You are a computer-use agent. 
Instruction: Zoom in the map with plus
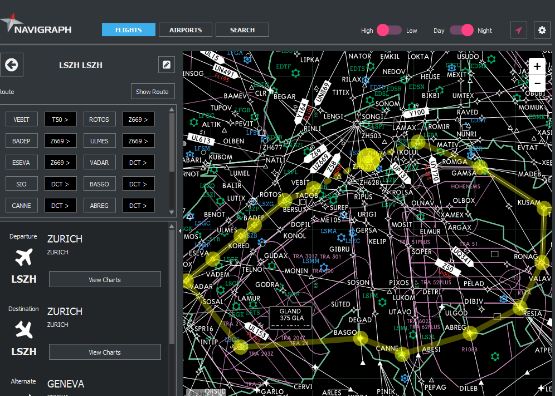(537, 66)
